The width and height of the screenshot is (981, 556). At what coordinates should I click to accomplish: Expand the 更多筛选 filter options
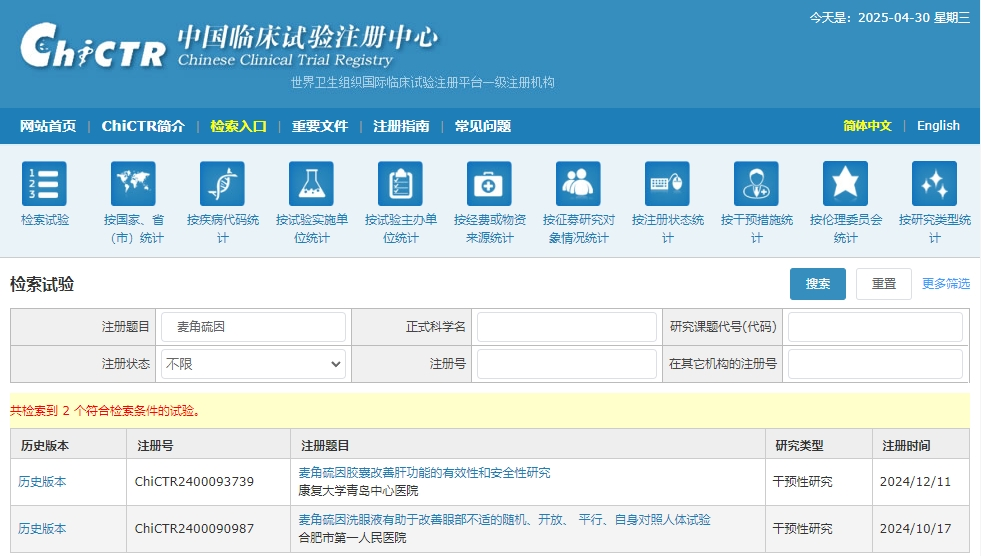click(945, 284)
